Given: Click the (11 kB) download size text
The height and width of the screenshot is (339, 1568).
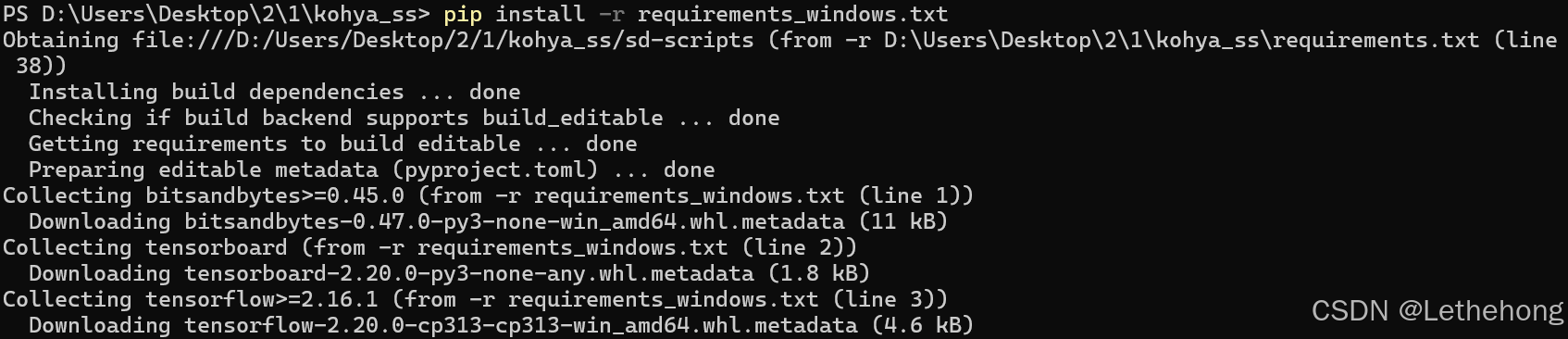Looking at the screenshot, I should coord(902,222).
